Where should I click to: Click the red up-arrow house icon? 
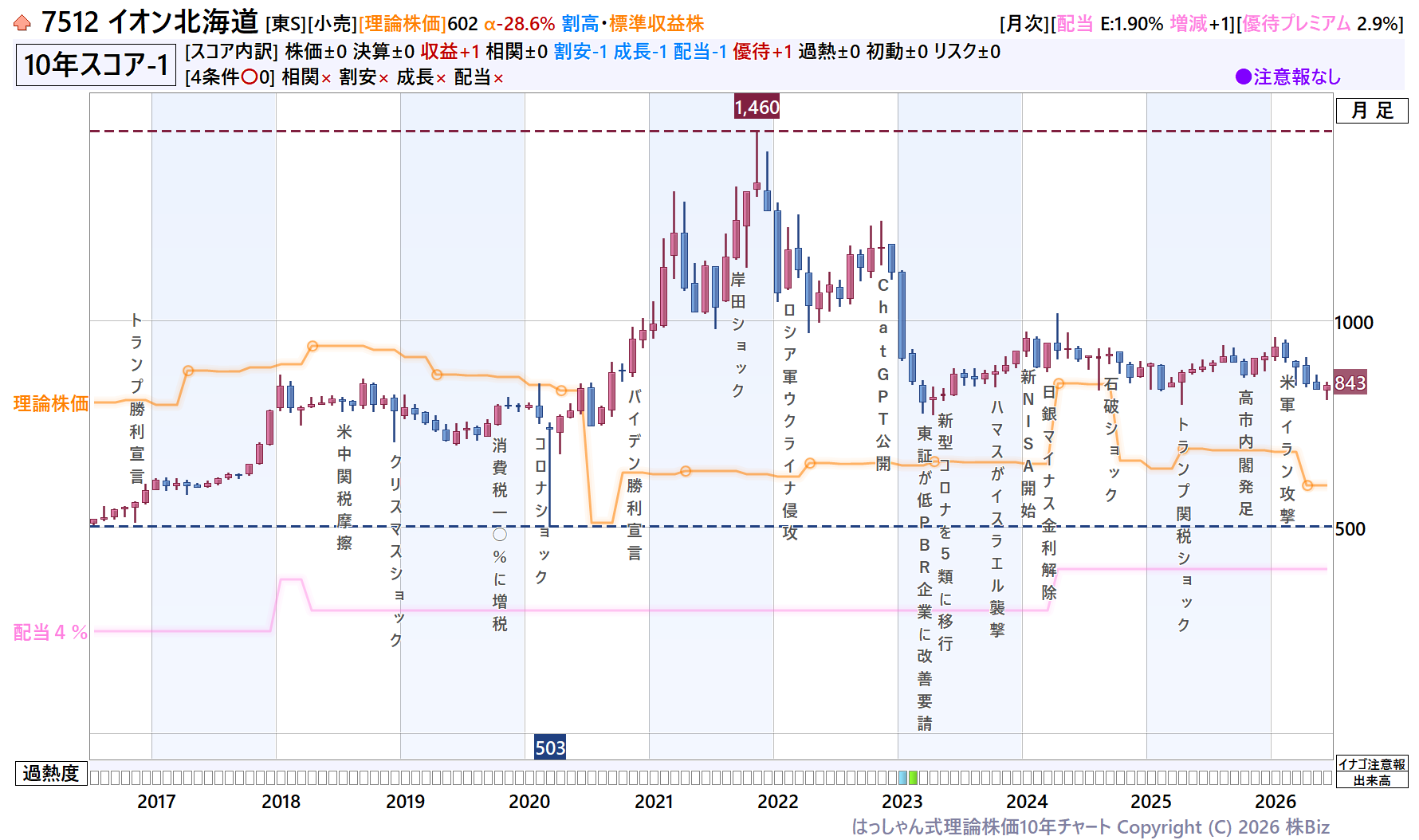(22, 23)
